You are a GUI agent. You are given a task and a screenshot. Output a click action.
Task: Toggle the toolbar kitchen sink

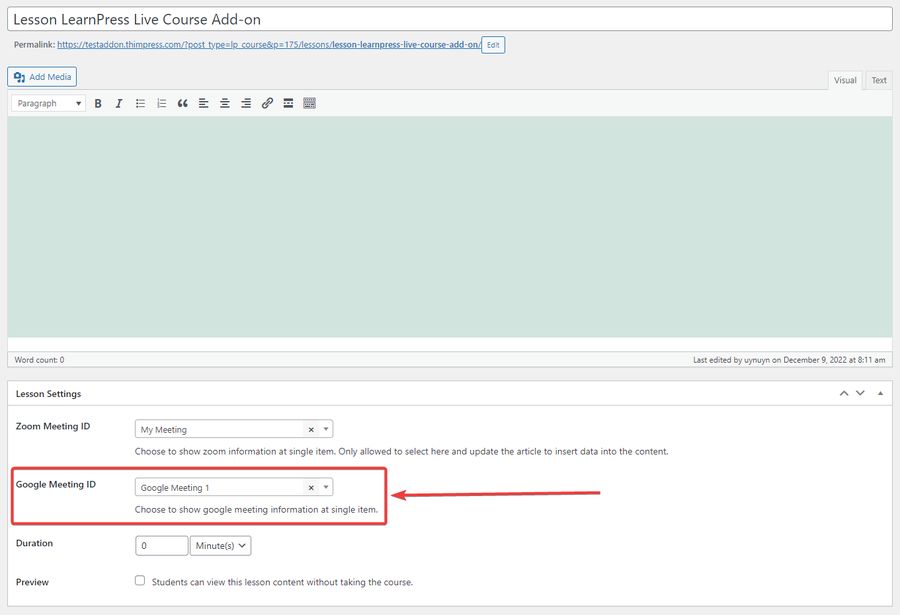tap(309, 103)
